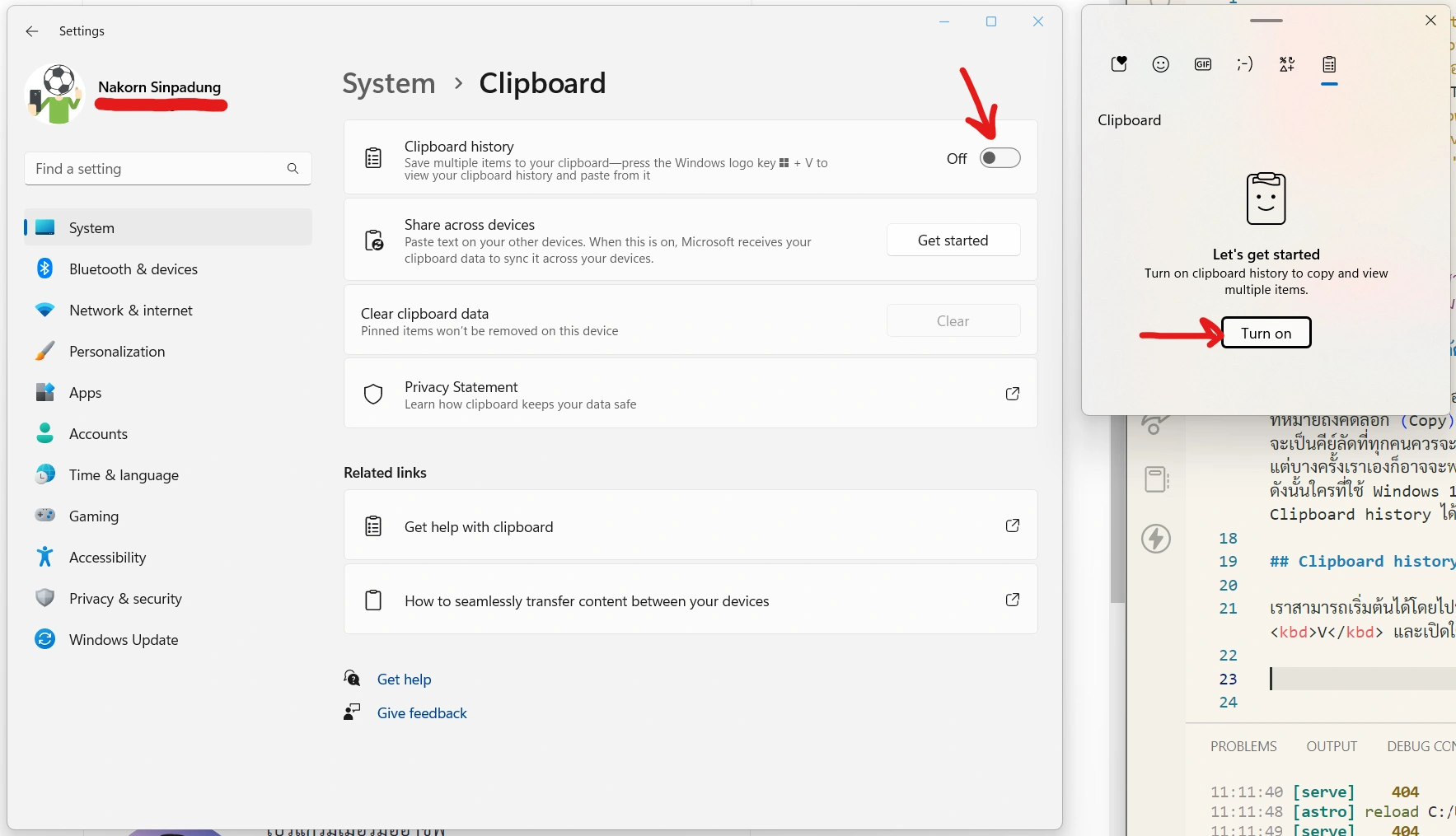The image size is (1456, 836).
Task: Click the Share across devices row icon
Action: (374, 240)
